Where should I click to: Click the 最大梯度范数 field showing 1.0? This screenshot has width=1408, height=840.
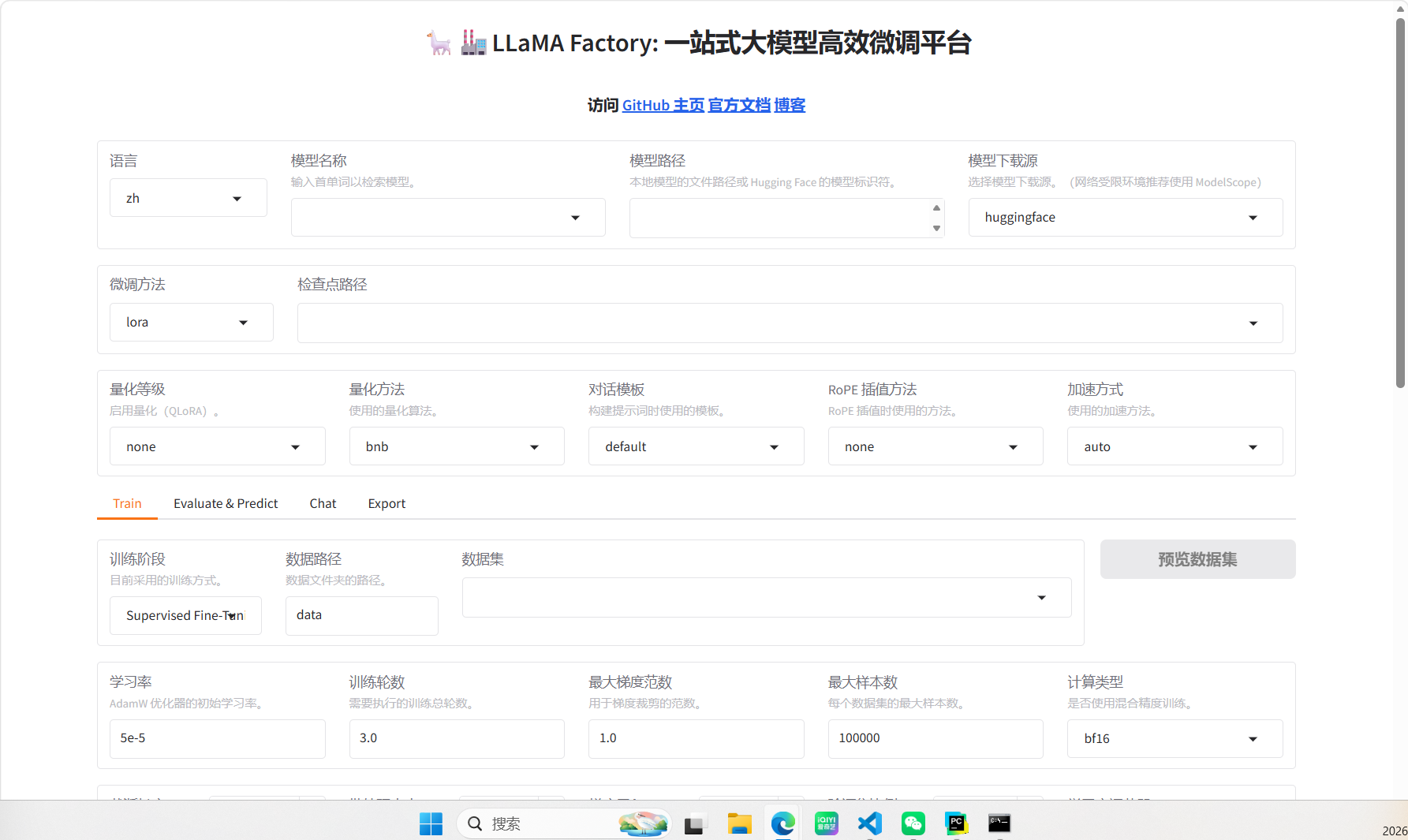pos(696,738)
